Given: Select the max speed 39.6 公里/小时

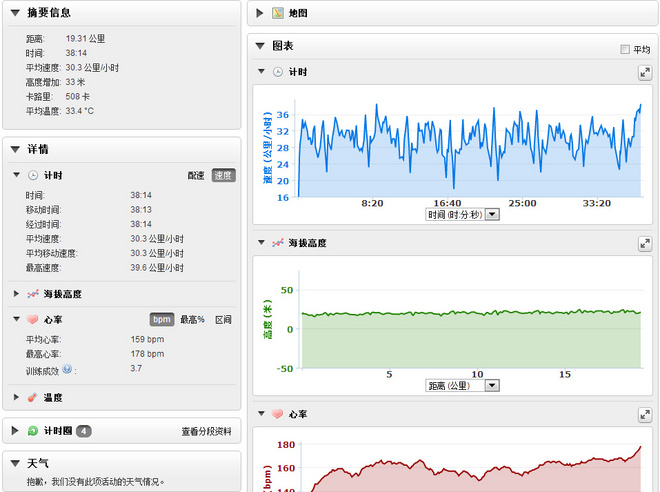Looking at the screenshot, I should click(157, 268).
